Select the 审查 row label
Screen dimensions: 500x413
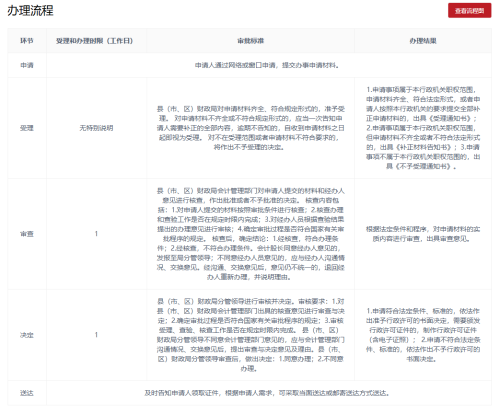coord(27,234)
